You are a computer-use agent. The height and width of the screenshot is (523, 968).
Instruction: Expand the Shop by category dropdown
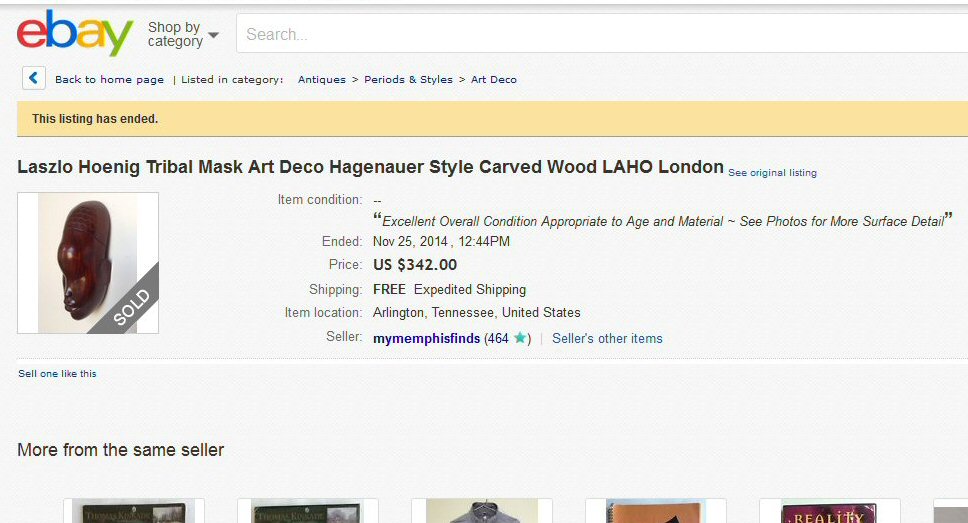183,34
